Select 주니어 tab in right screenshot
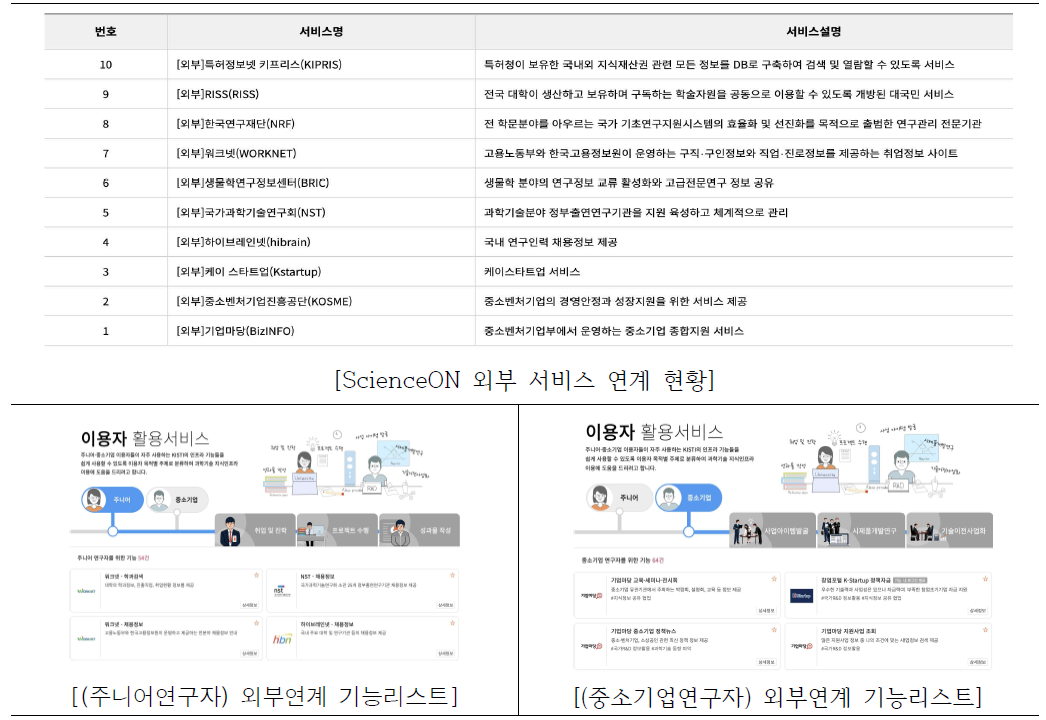Screen dimensions: 1046x720 tap(620, 498)
